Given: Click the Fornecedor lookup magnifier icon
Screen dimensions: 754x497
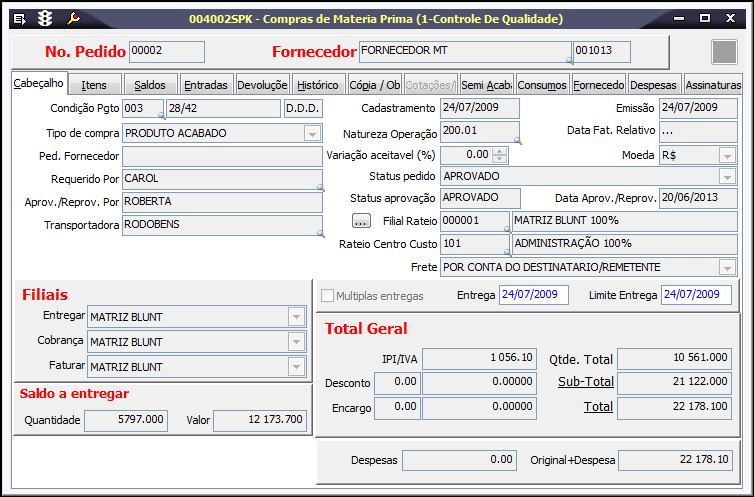Looking at the screenshot, I should click(x=569, y=61).
